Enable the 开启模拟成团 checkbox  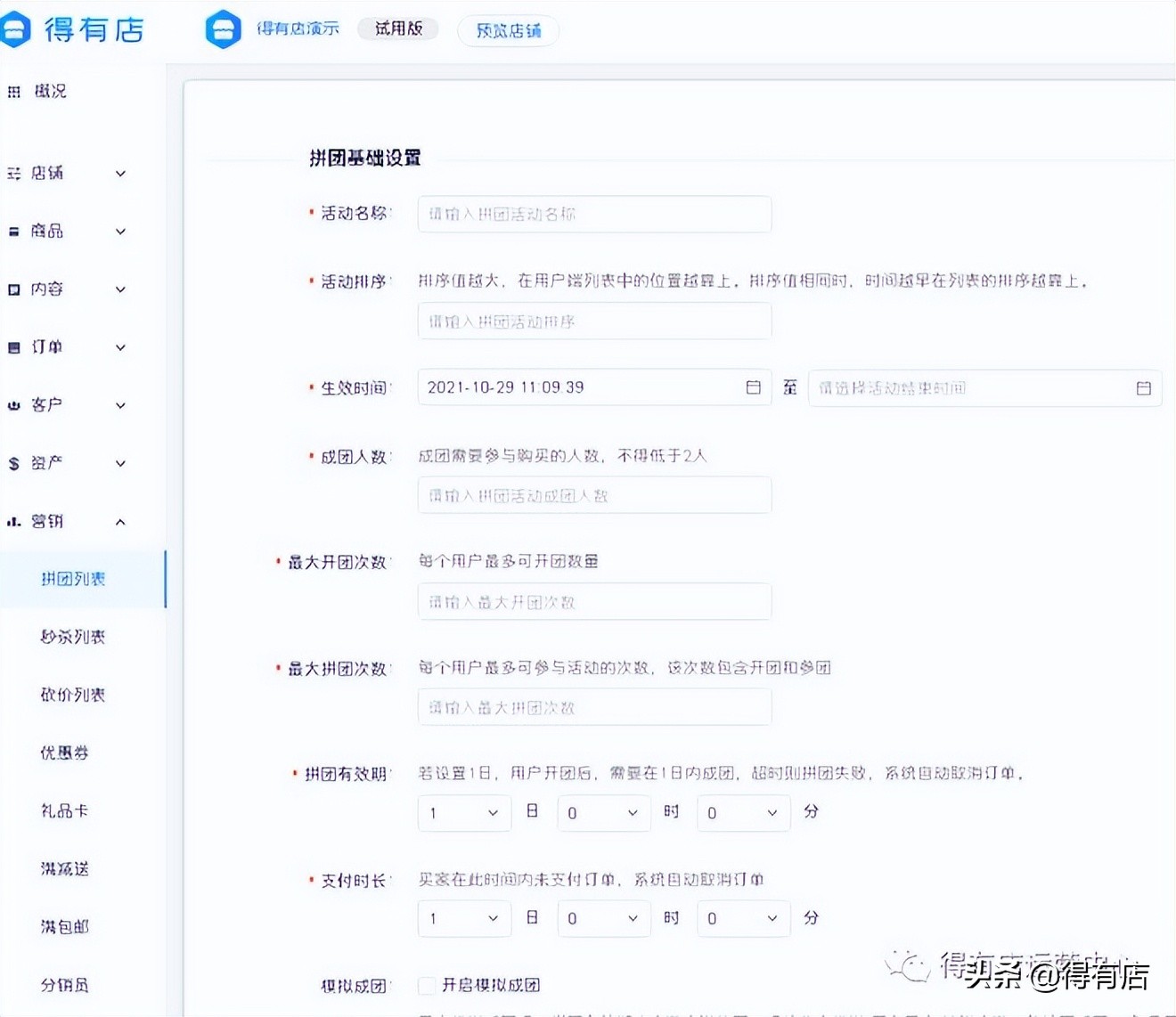tap(427, 985)
